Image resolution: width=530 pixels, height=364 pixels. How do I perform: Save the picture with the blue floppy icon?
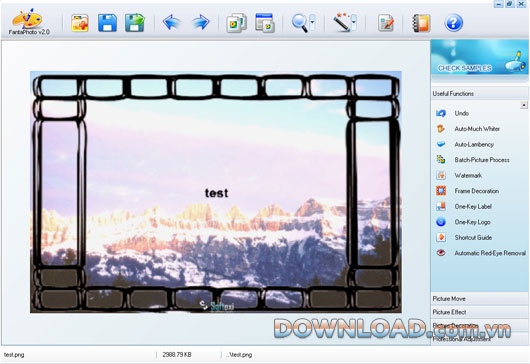pos(107,23)
